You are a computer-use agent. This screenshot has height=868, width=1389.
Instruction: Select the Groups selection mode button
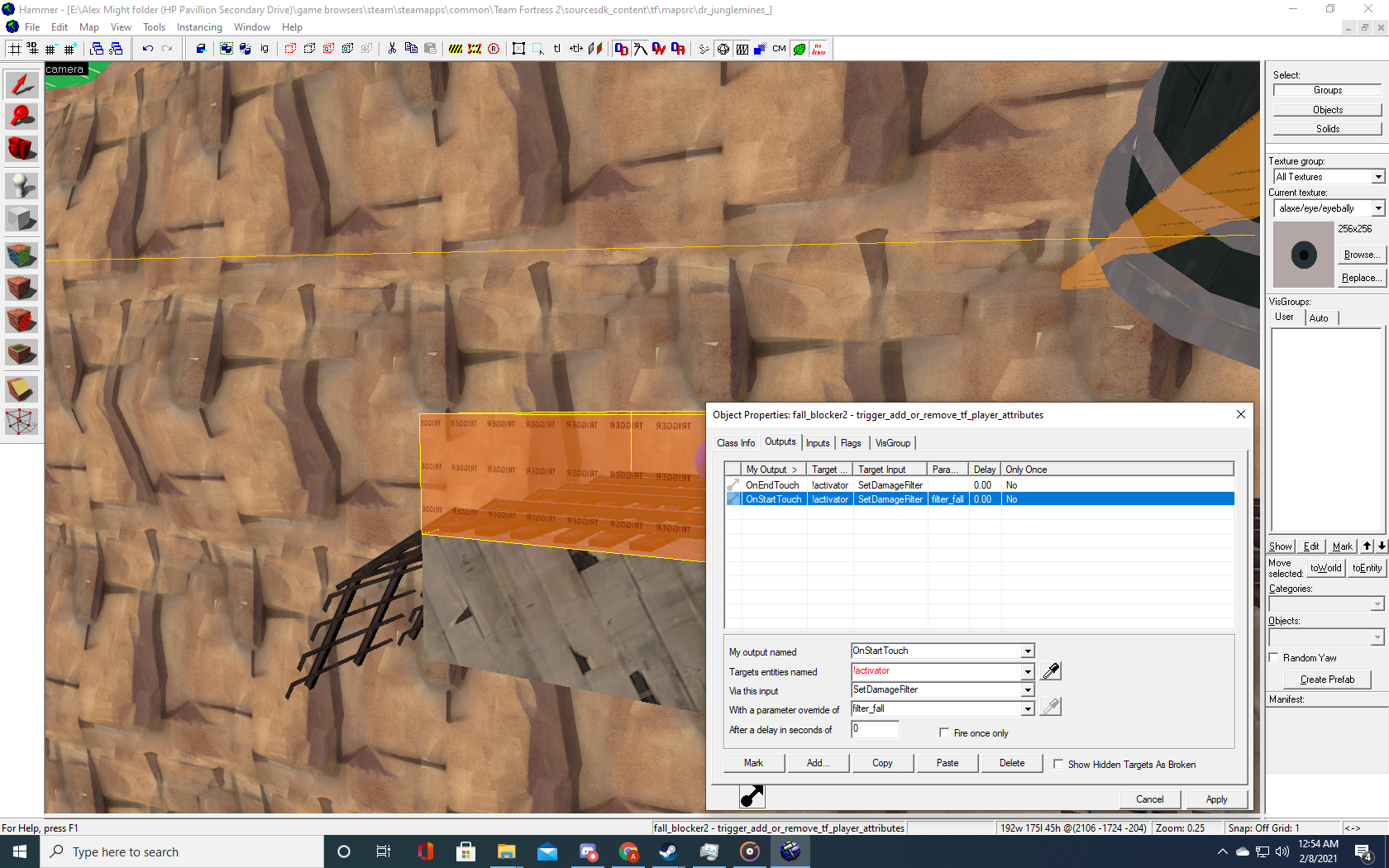1327,90
